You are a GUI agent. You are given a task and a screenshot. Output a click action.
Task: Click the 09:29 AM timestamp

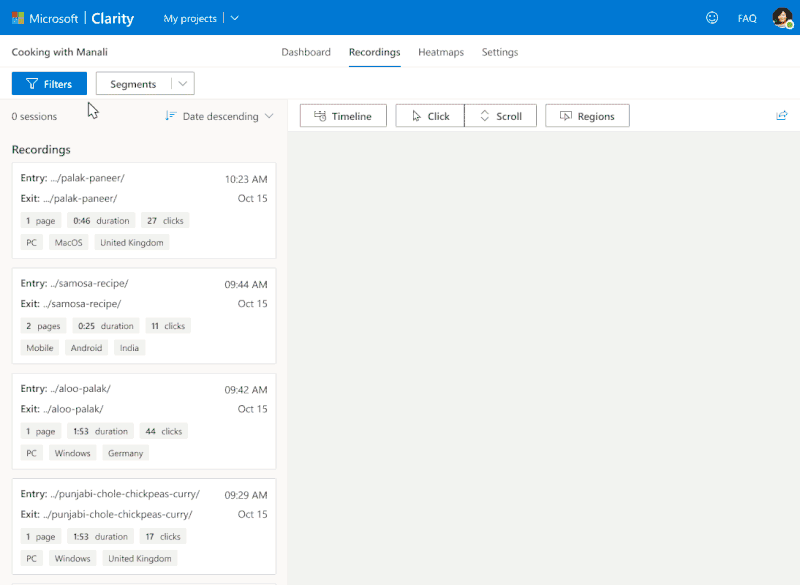tap(246, 495)
